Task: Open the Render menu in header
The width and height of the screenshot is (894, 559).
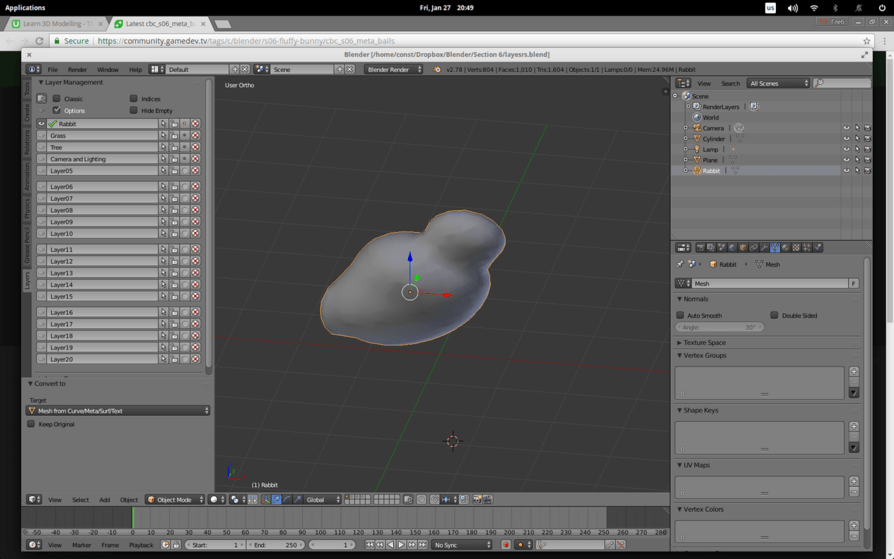Action: (77, 70)
